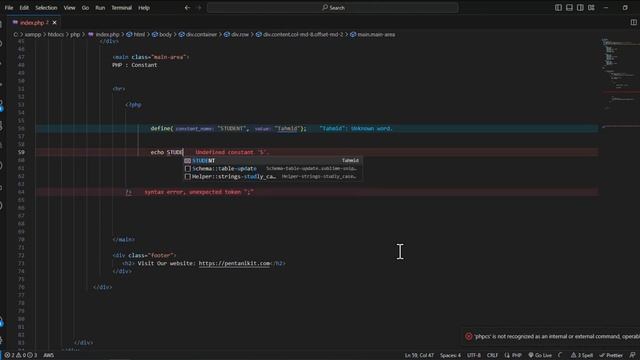Select the index.php editor tab

(34, 22)
